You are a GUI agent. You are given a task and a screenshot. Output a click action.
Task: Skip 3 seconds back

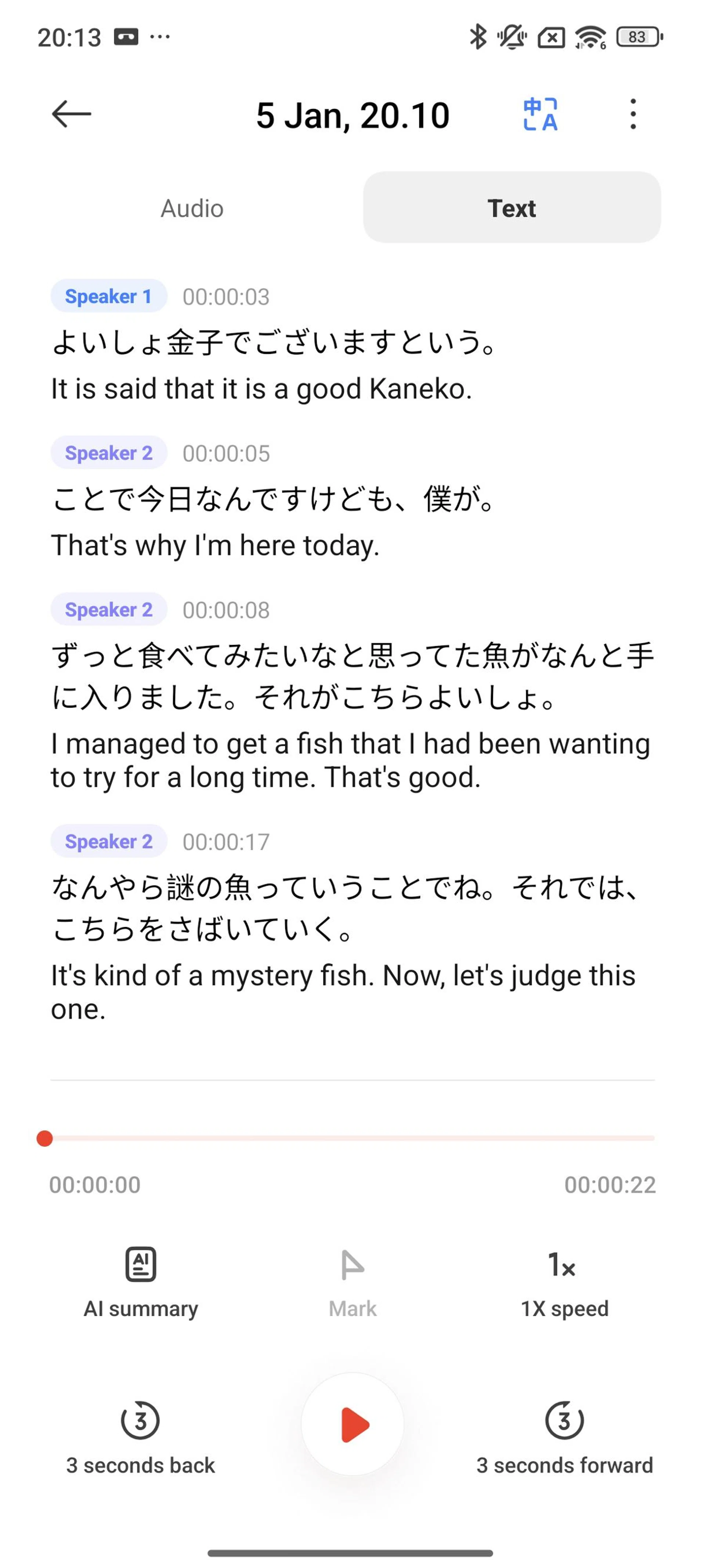pyautogui.click(x=141, y=1421)
